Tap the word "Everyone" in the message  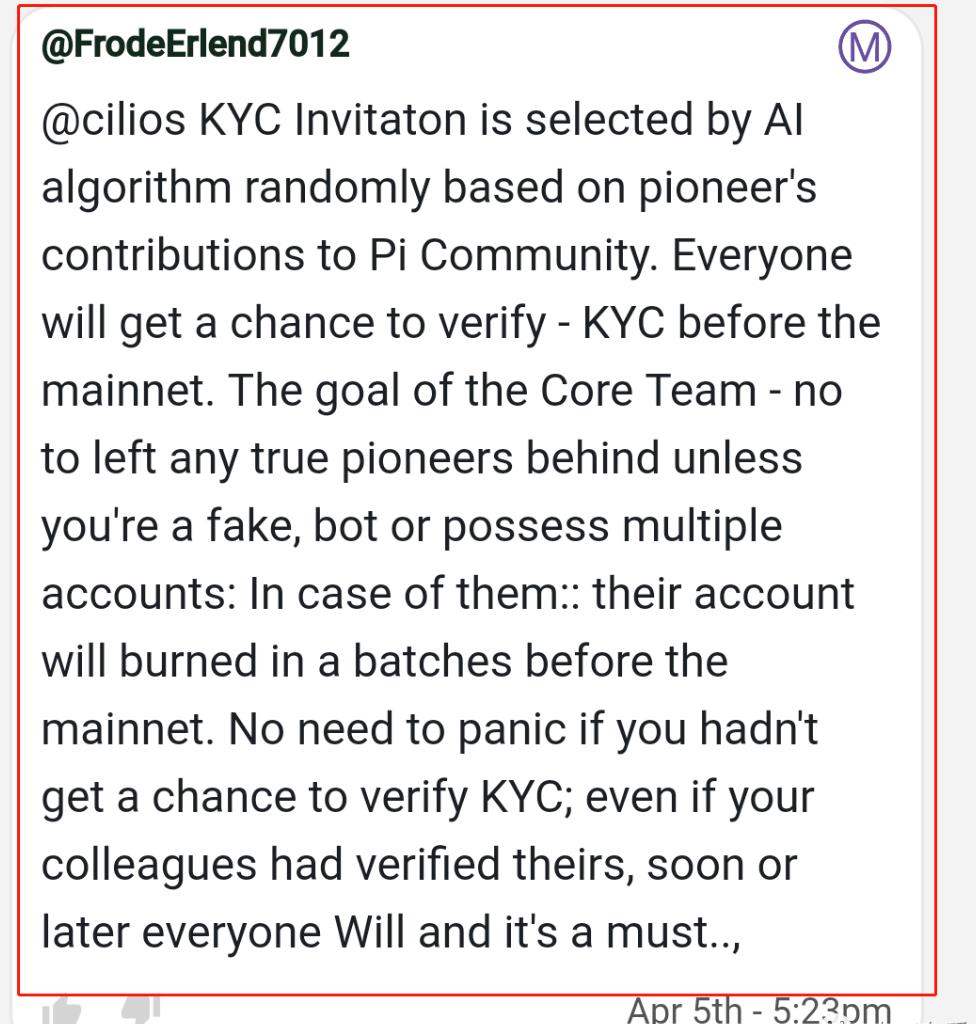762,255
